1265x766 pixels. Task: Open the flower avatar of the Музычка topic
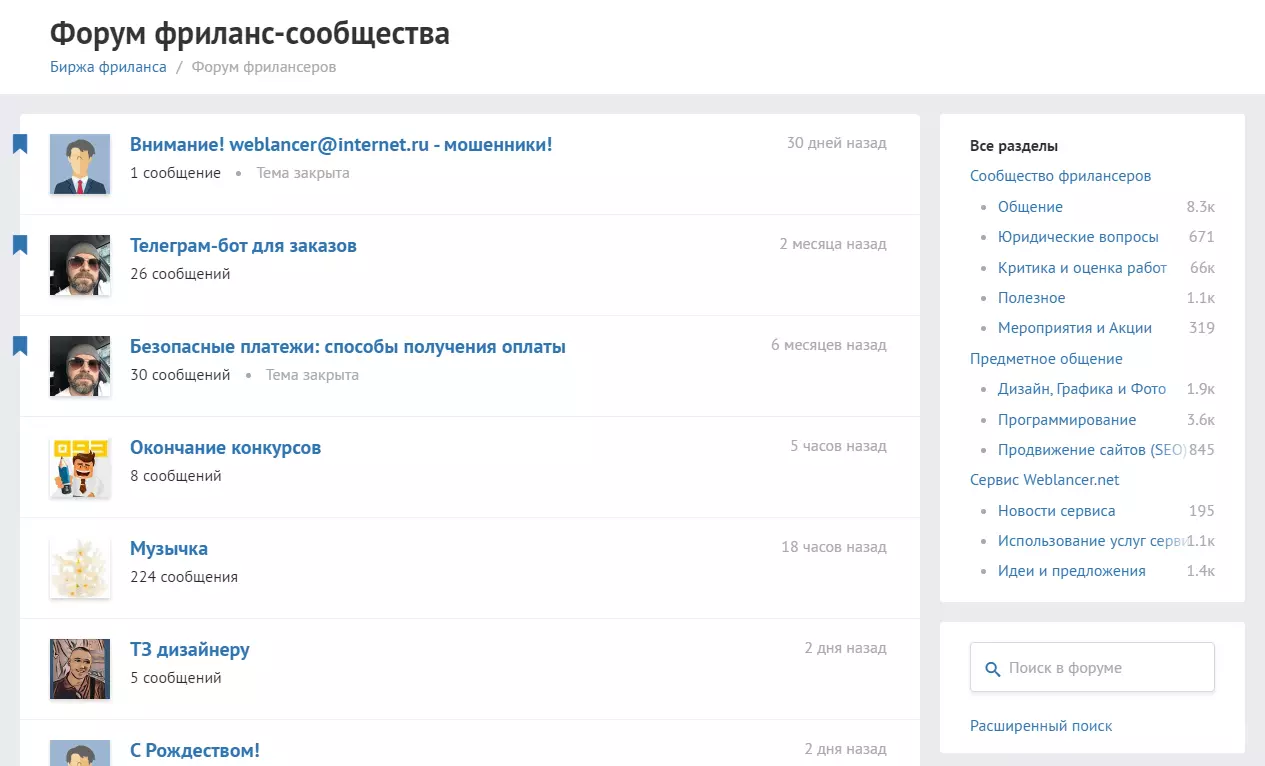[80, 568]
